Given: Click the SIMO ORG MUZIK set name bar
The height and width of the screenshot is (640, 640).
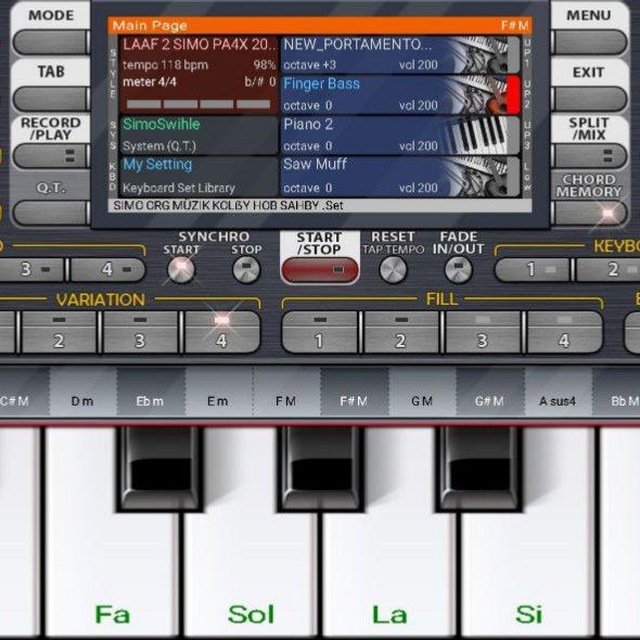Looking at the screenshot, I should coord(320,205).
